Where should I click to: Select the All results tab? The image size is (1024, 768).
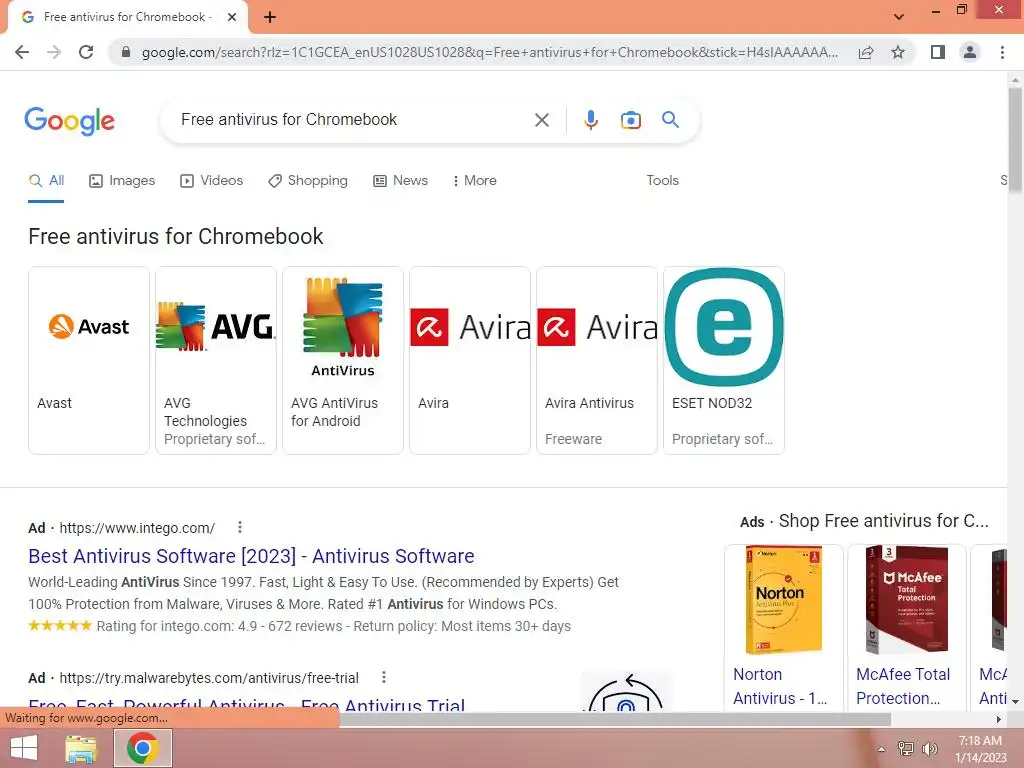point(46,181)
